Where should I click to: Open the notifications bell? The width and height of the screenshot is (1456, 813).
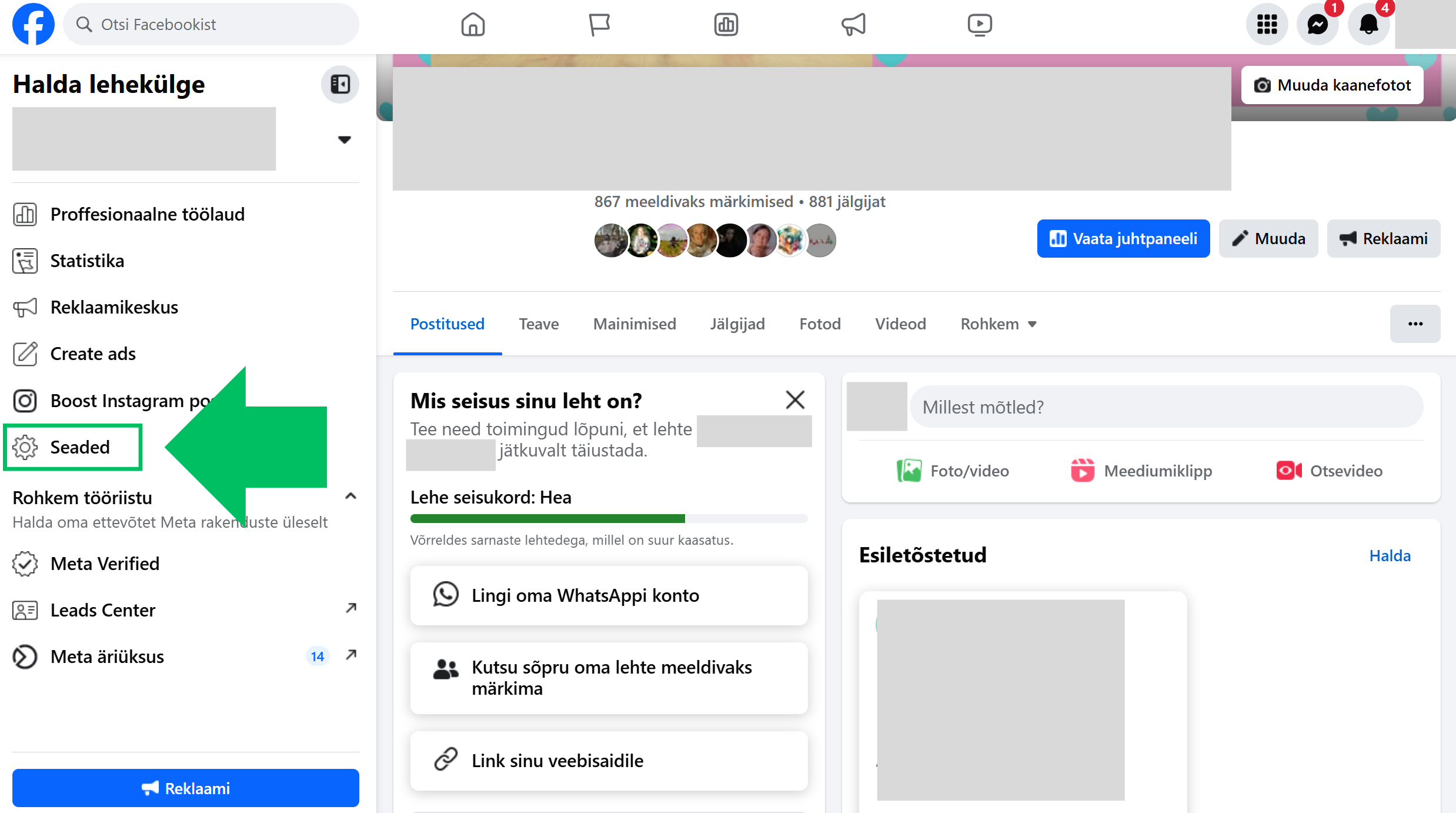point(1368,24)
